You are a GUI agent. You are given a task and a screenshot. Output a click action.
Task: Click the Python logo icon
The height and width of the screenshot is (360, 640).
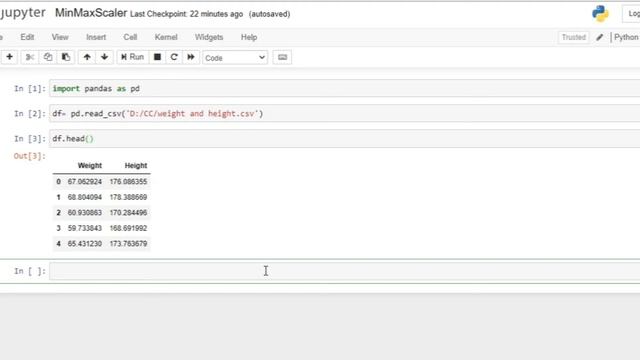[600, 14]
